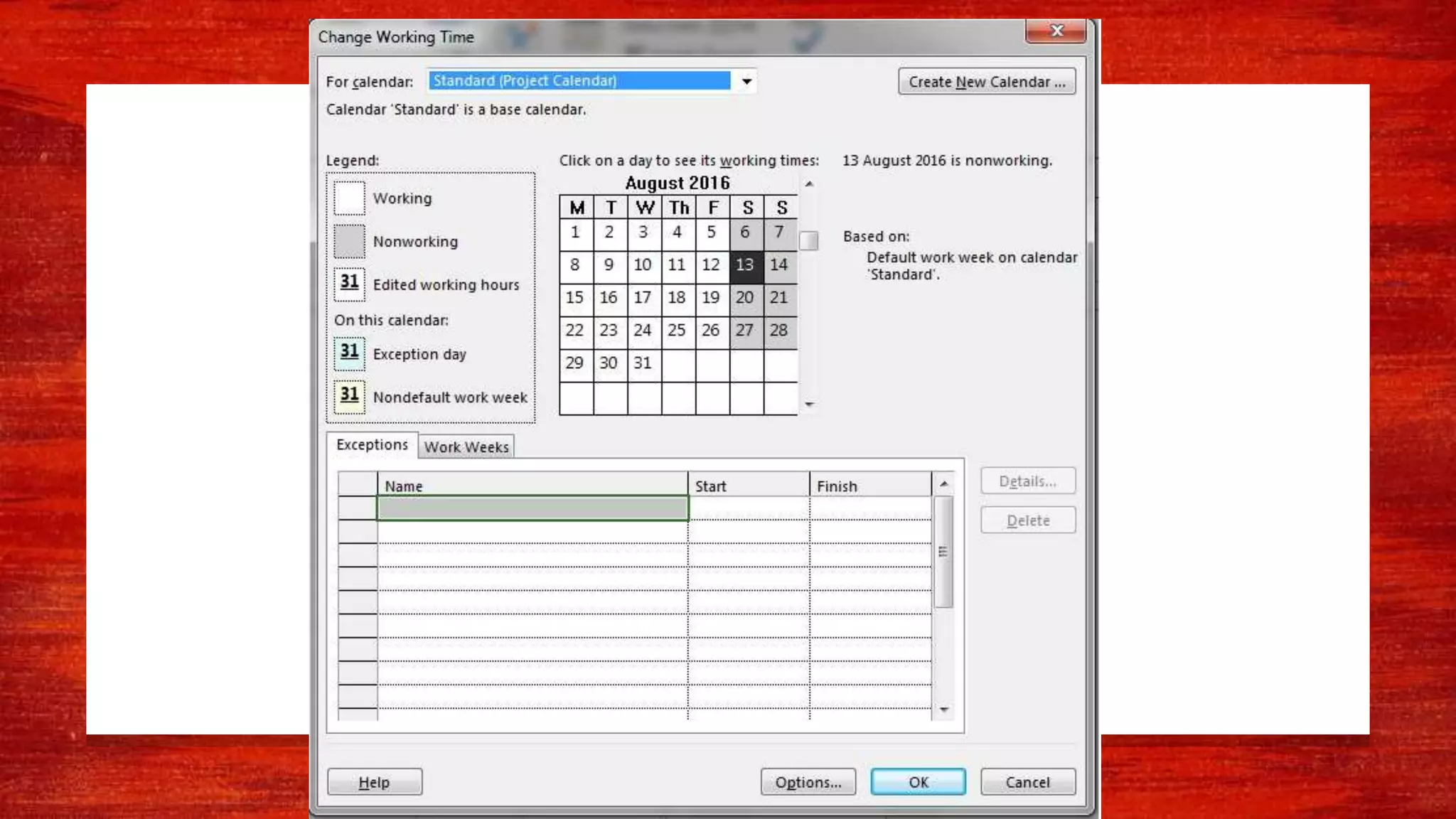Click the Edited working hours 31 icon
The height and width of the screenshot is (819, 1456).
click(x=349, y=284)
